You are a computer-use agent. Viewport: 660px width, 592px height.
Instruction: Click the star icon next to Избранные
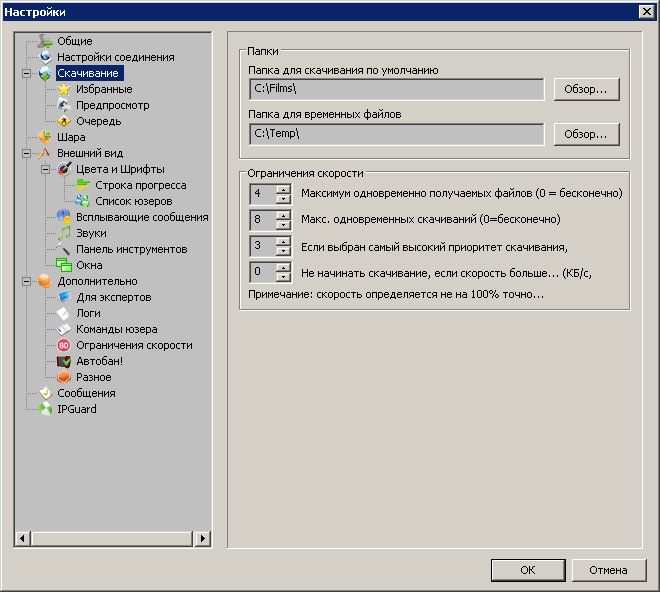coord(64,89)
